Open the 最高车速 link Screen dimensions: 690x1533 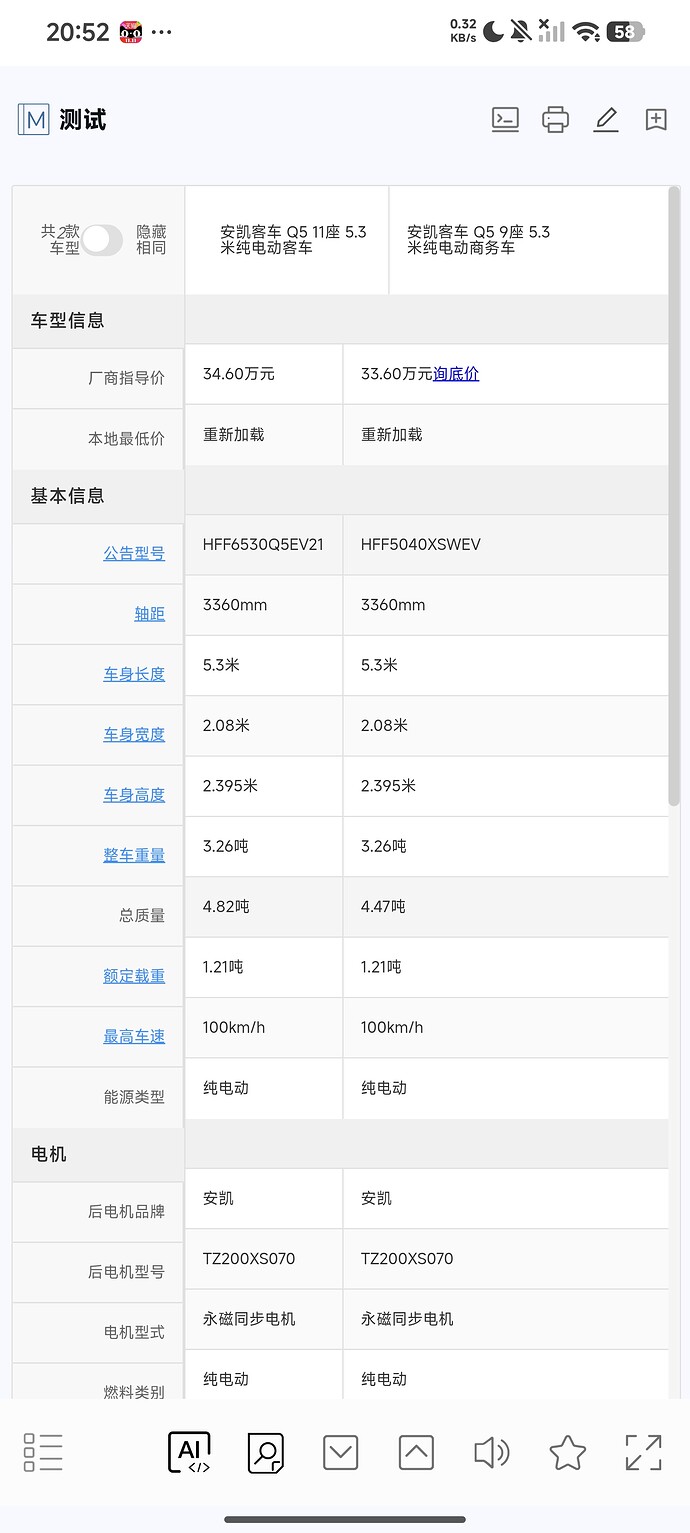134,1036
